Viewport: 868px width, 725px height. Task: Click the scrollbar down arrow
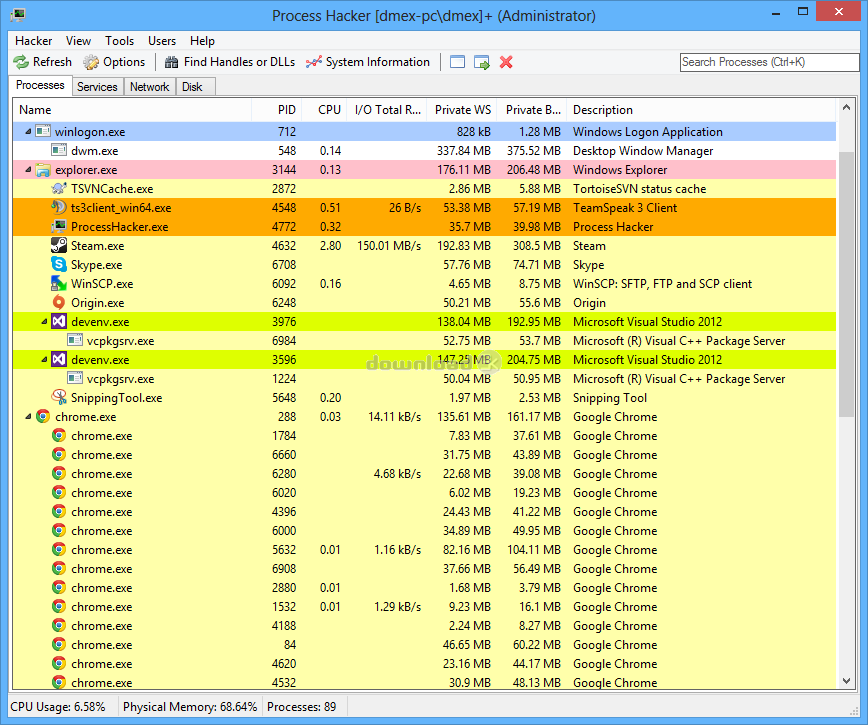click(x=846, y=681)
